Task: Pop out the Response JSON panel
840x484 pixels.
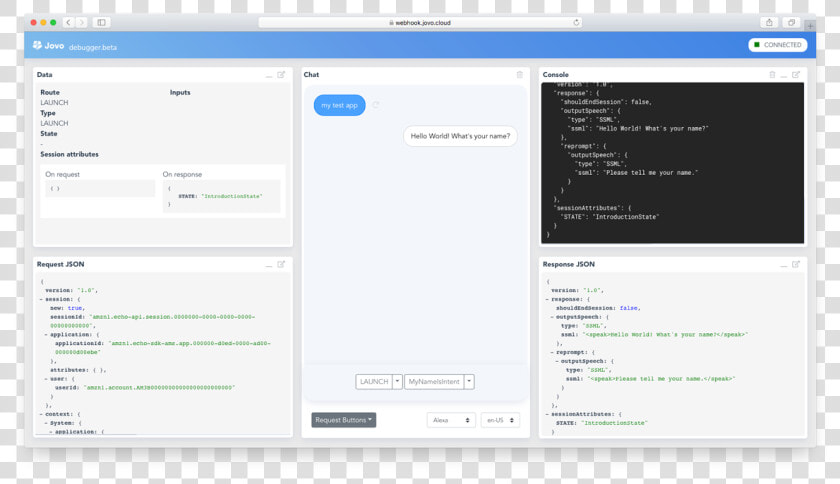Action: [796, 264]
